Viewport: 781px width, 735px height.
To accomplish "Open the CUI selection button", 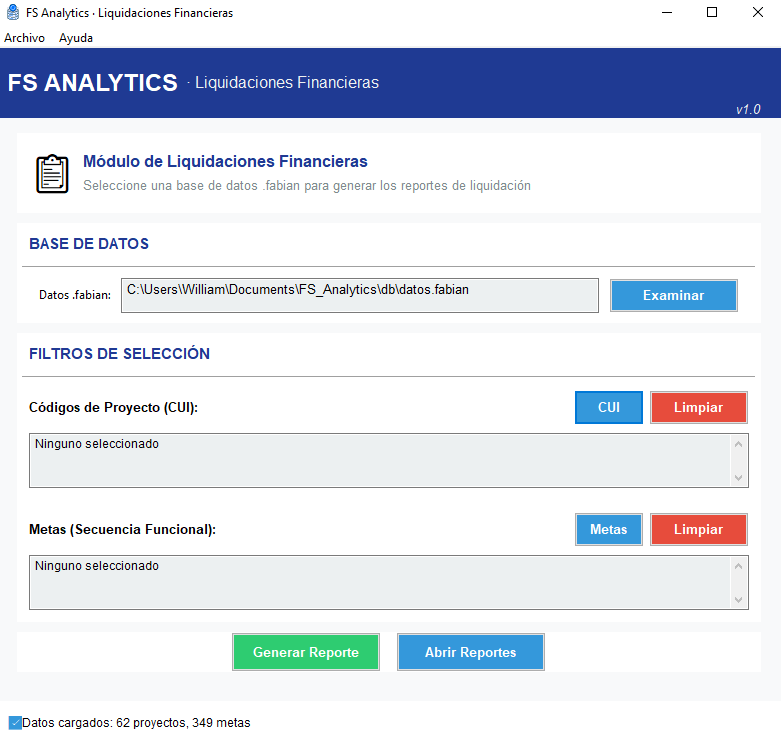I will pyautogui.click(x=609, y=407).
